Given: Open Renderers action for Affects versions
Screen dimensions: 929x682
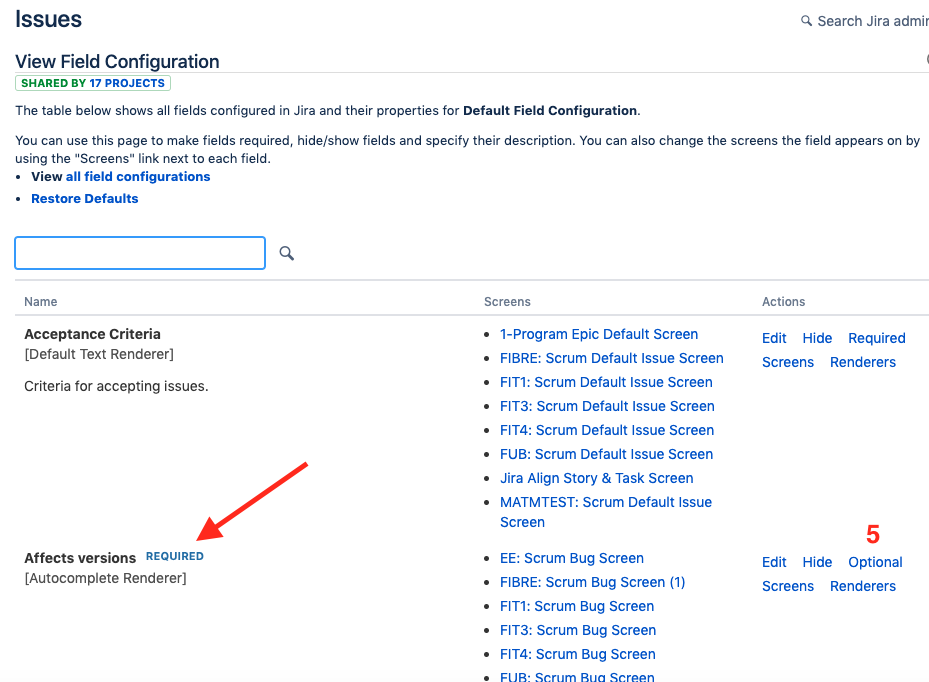Looking at the screenshot, I should click(863, 586).
